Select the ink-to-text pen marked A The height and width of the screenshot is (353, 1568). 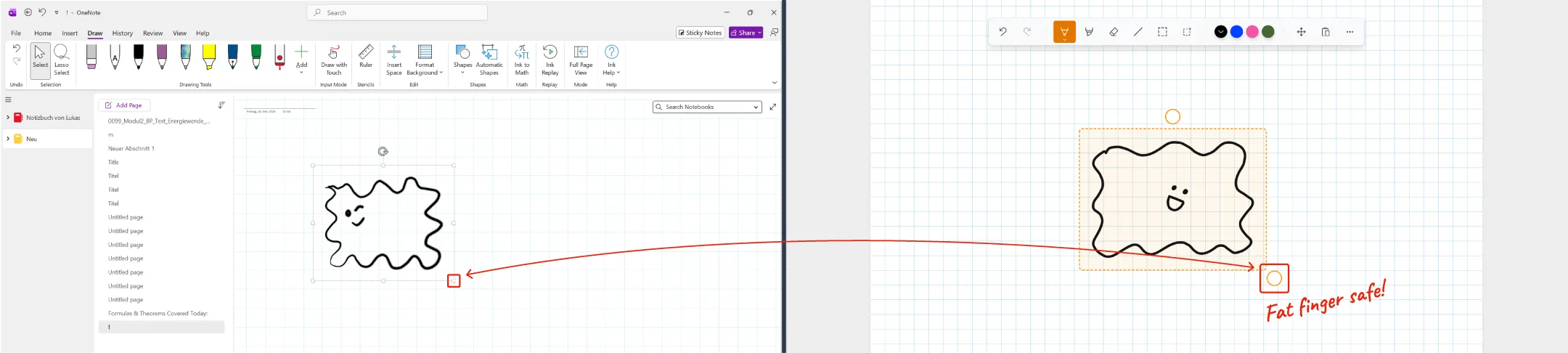click(115, 57)
